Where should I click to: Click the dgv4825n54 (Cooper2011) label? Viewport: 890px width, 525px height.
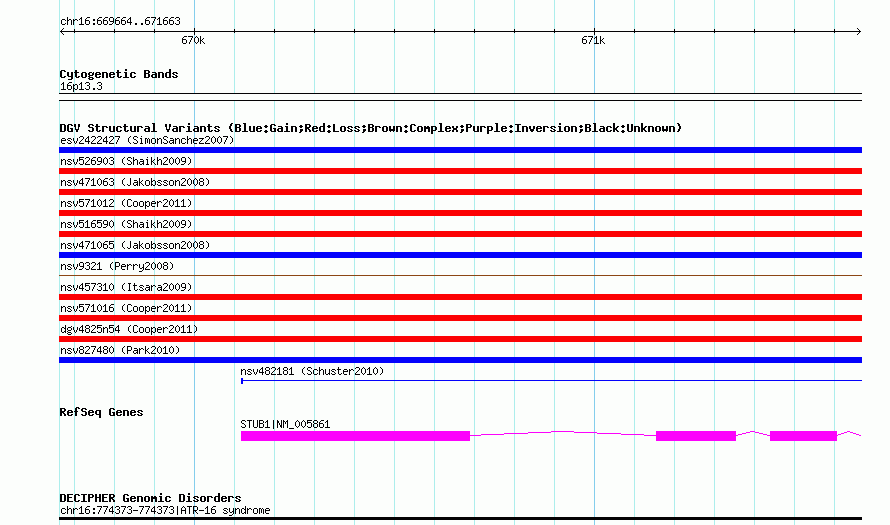point(129,329)
